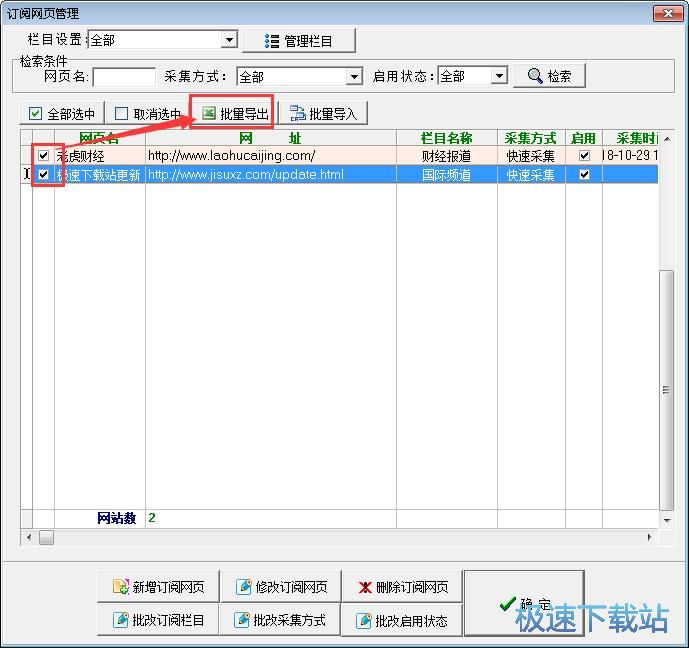Image resolution: width=689 pixels, height=648 pixels.
Task: Click the 批改订阅栏目 icon
Action: [x=121, y=620]
